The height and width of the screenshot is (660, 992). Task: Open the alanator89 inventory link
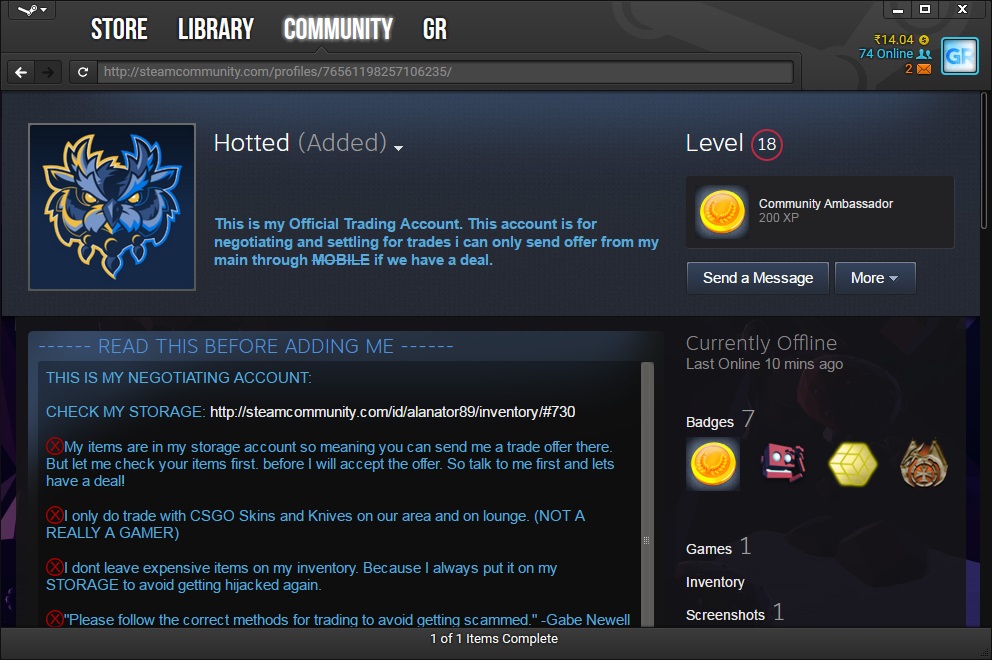coord(392,412)
